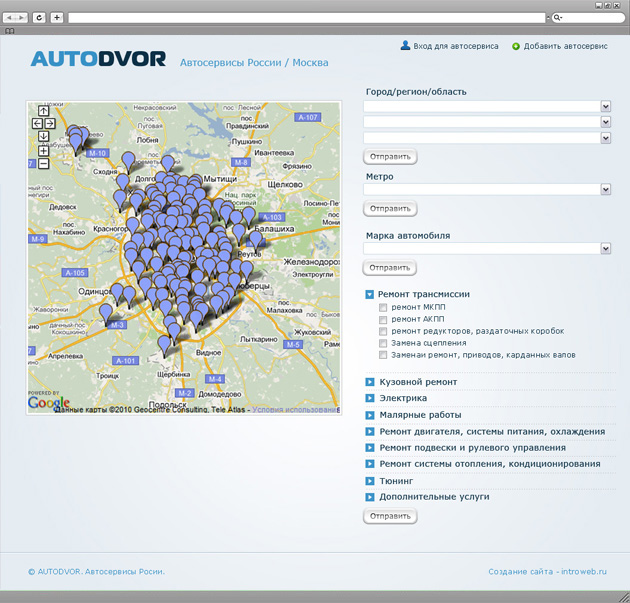Screen dimensions: 630x603
Task: Click Отправить under Метро
Action: pyautogui.click(x=390, y=208)
